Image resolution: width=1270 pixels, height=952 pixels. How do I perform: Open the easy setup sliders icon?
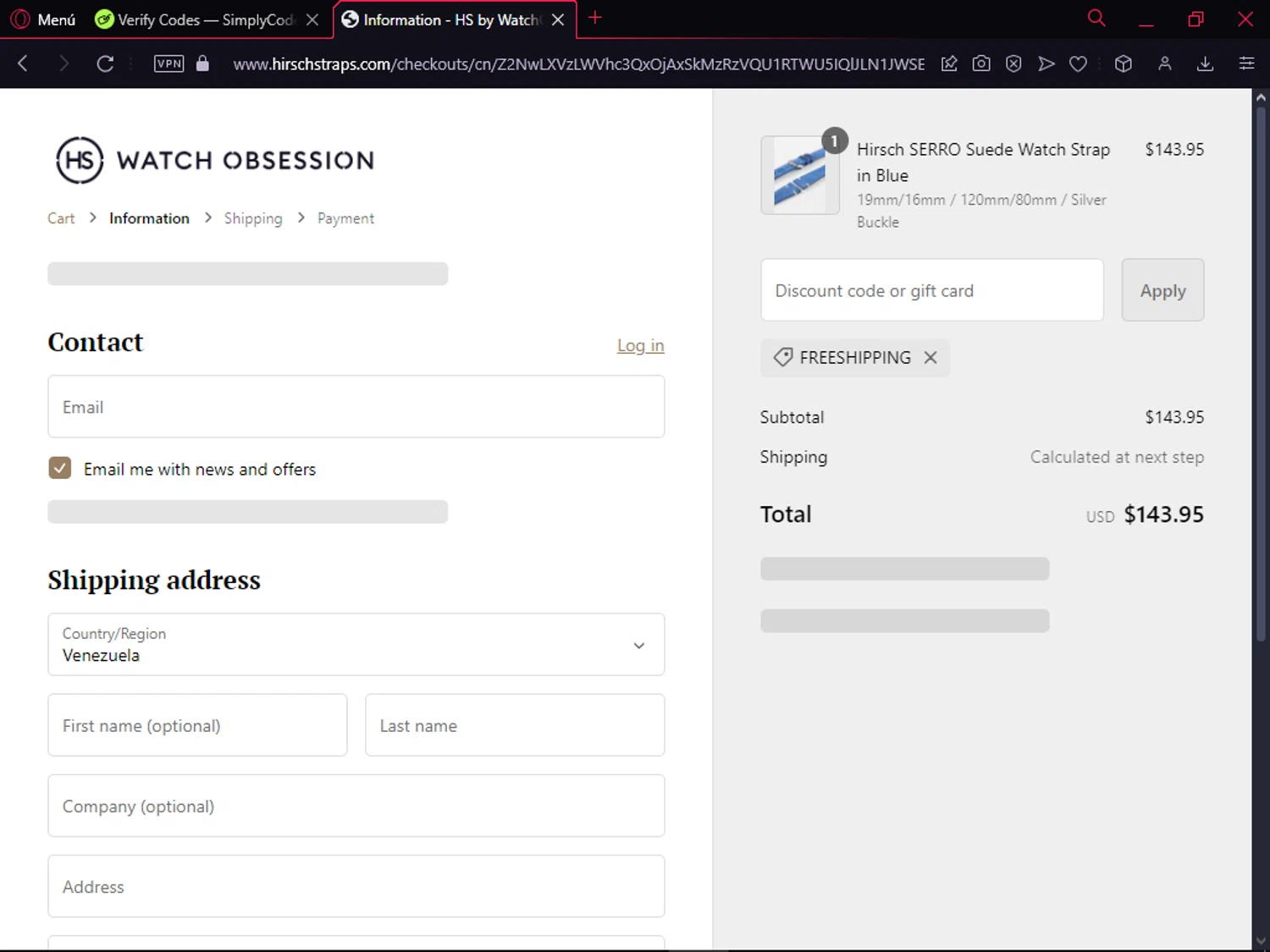pos(1246,63)
